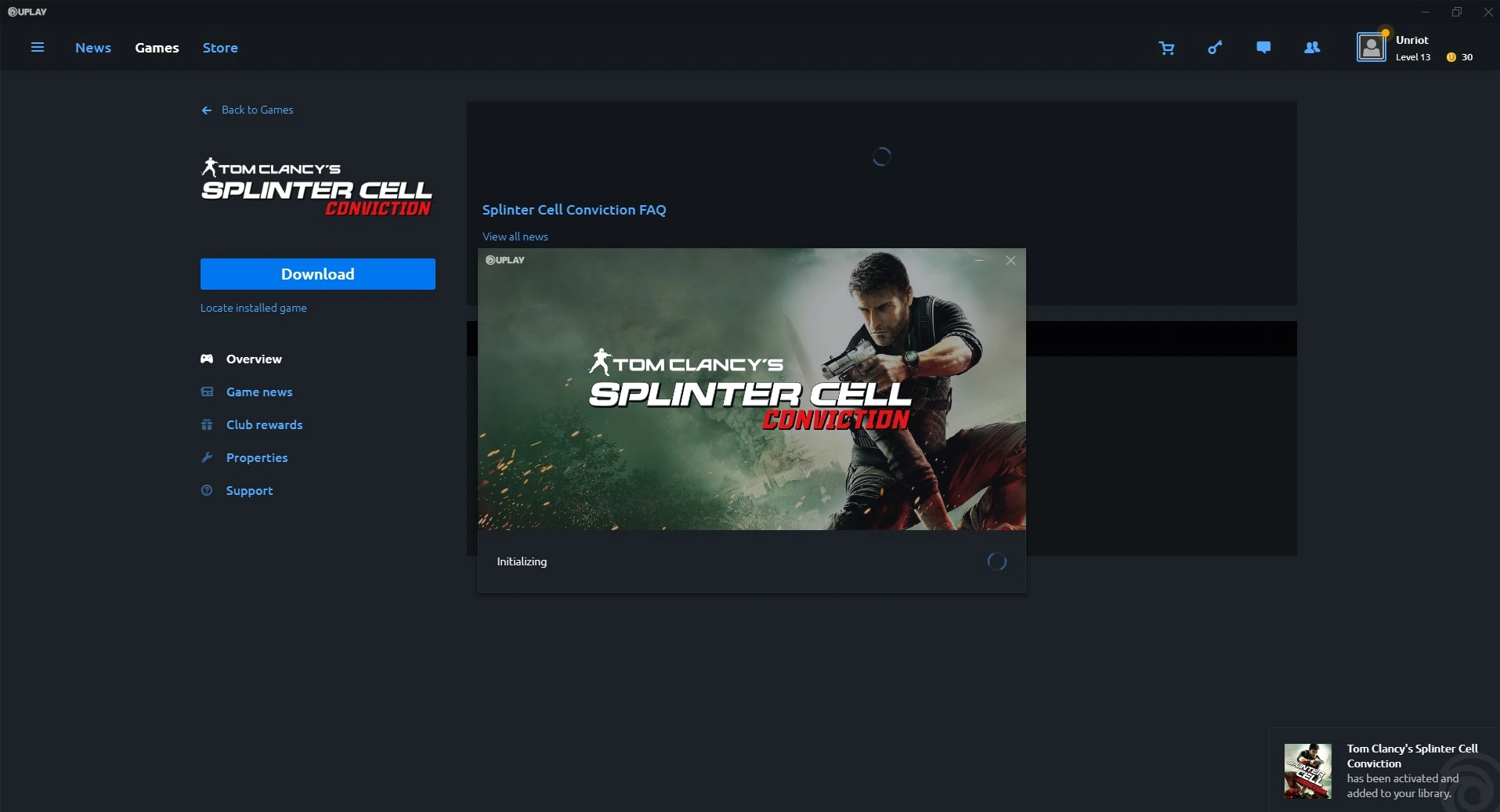Screen dimensions: 1500x812
Task: Open the friends list icon
Action: point(1312,48)
